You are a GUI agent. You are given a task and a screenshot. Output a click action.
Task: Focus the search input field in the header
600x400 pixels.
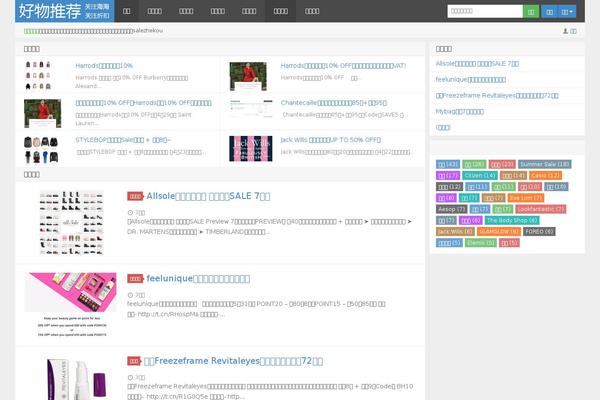(x=485, y=11)
